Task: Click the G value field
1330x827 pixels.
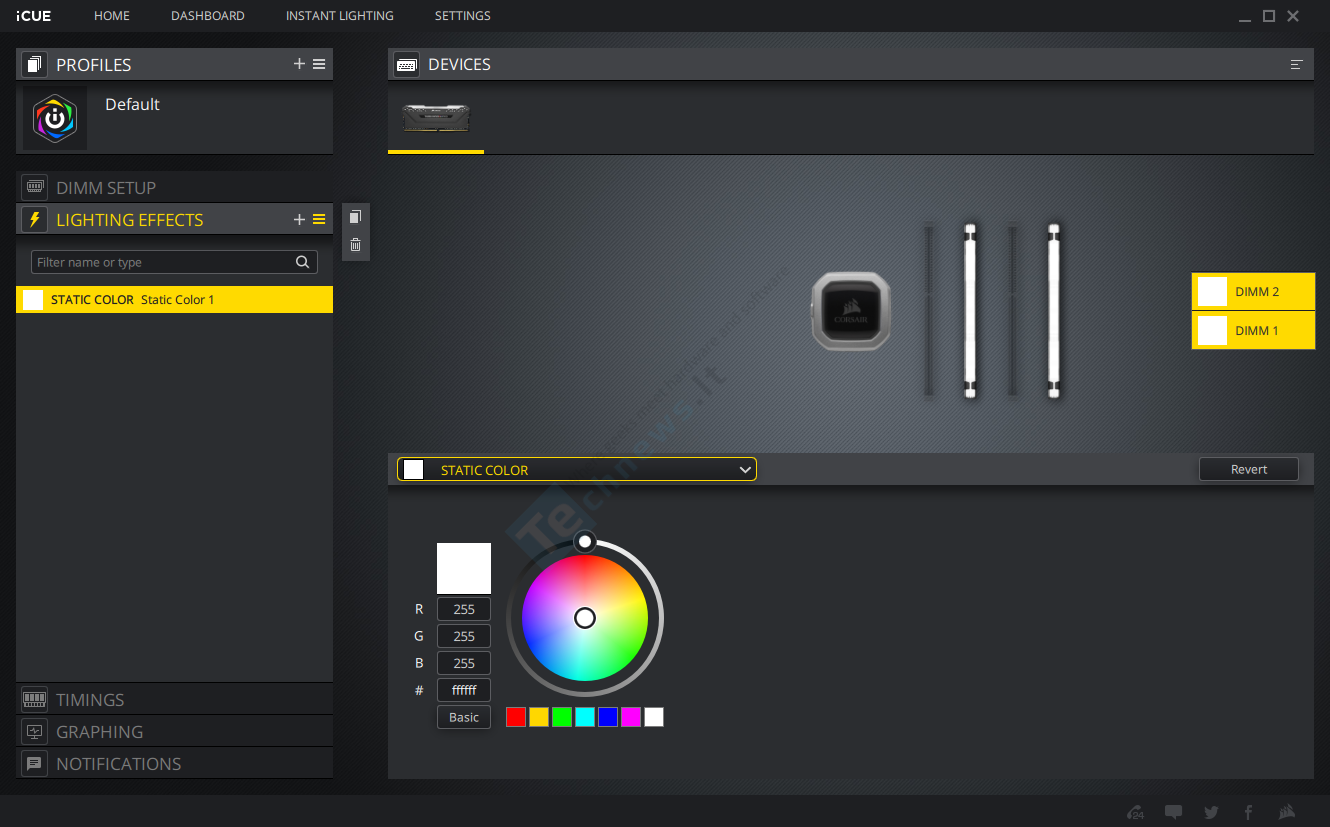Action: pyautogui.click(x=464, y=636)
